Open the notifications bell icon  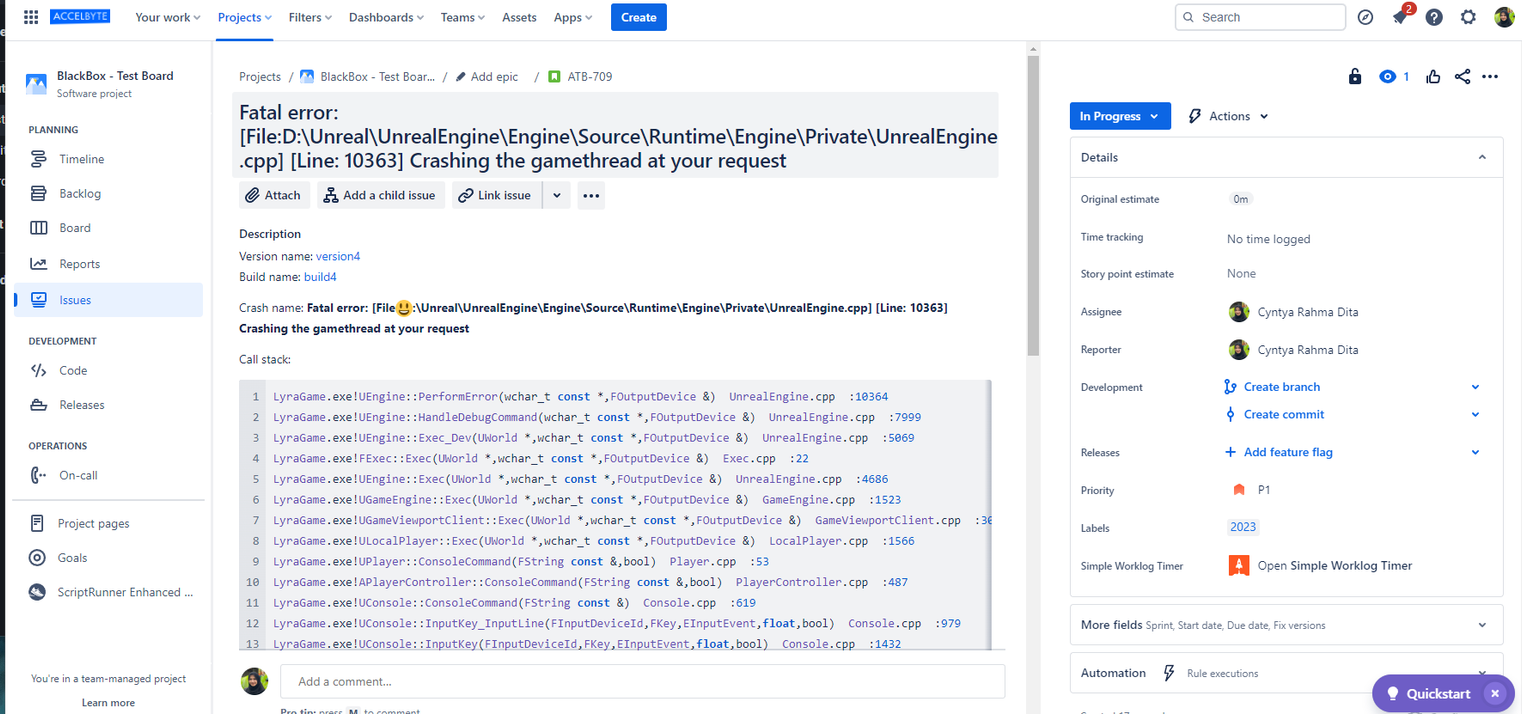click(1400, 17)
